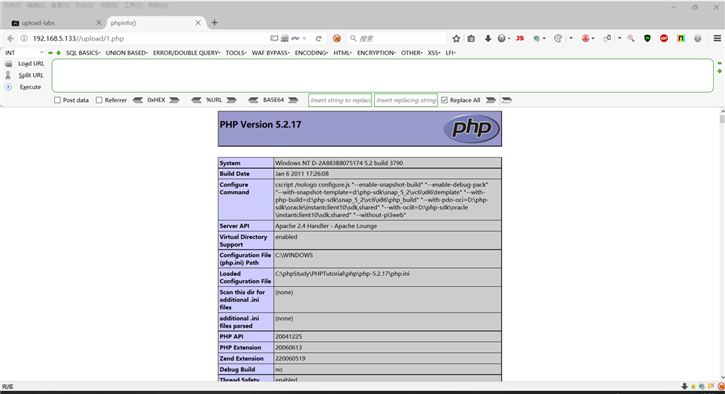Click the PHP logo image
The width and height of the screenshot is (725, 394).
[x=472, y=128]
